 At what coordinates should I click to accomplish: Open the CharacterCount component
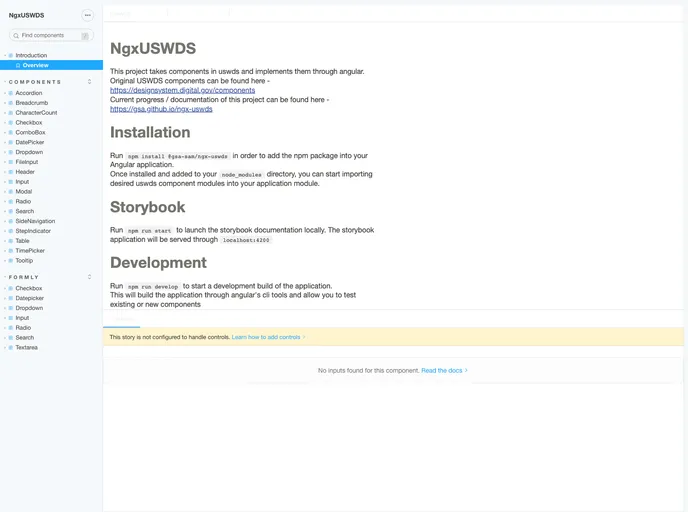[x=36, y=113]
